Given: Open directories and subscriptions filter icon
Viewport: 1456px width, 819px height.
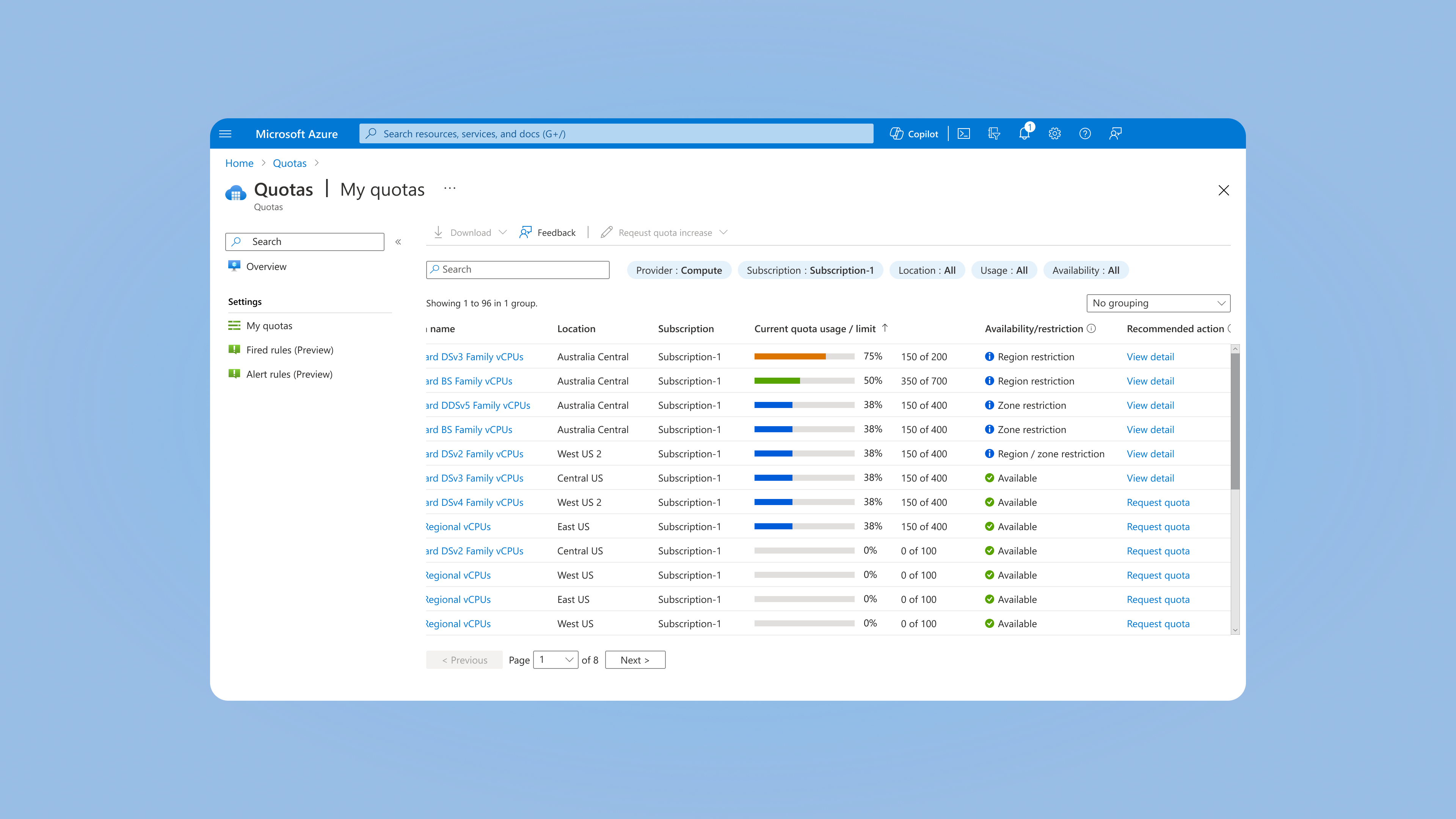Looking at the screenshot, I should pos(994,134).
